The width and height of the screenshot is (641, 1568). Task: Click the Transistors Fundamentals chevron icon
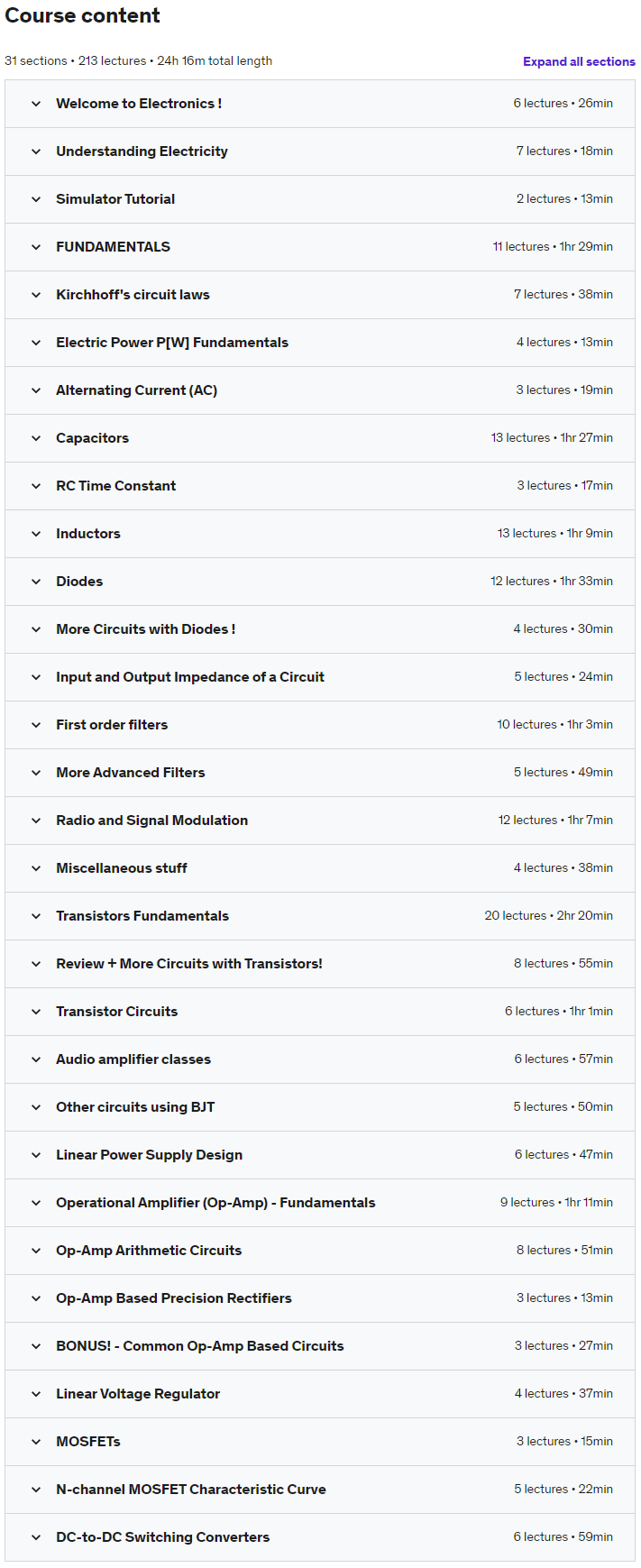point(36,916)
